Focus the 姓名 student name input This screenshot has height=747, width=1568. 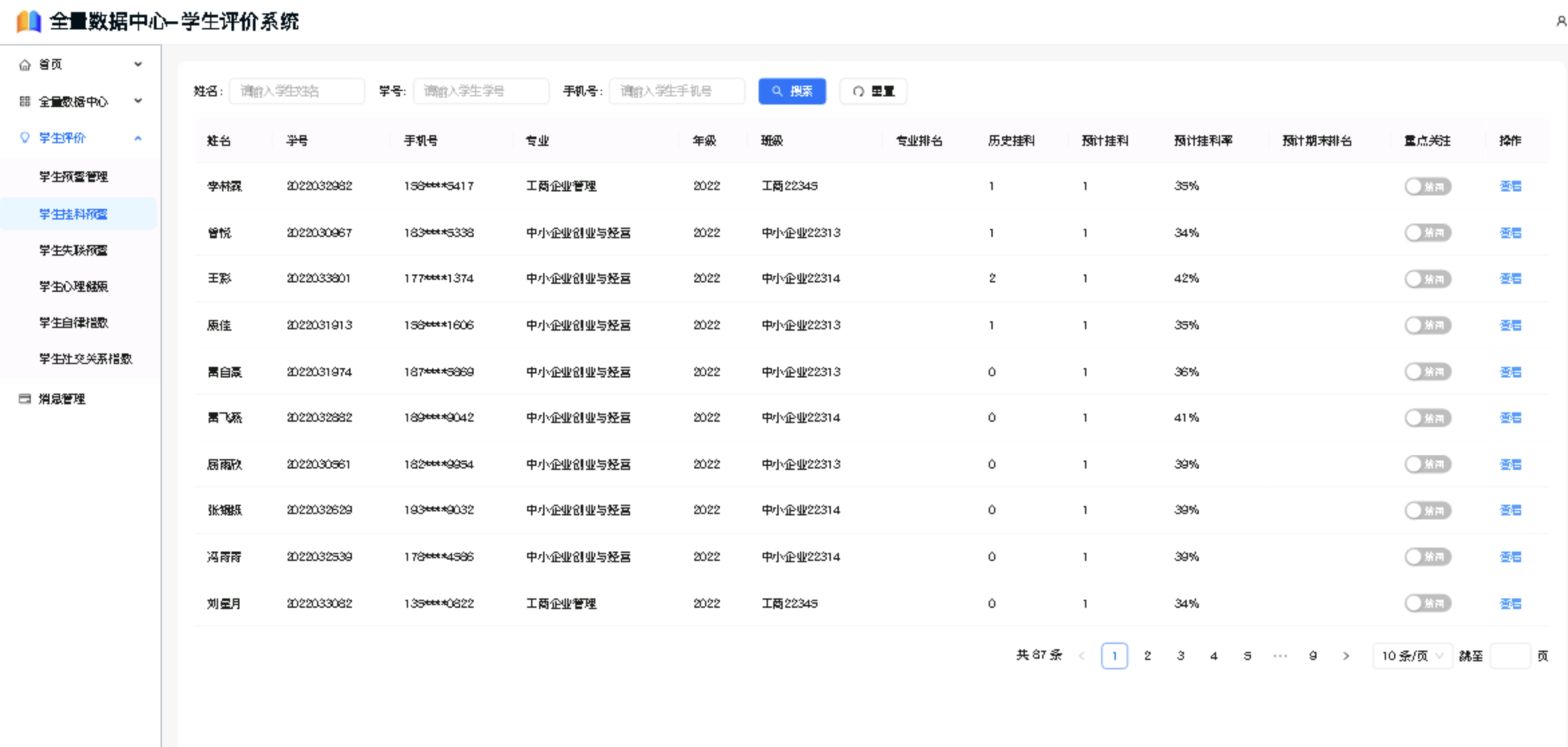(x=297, y=91)
